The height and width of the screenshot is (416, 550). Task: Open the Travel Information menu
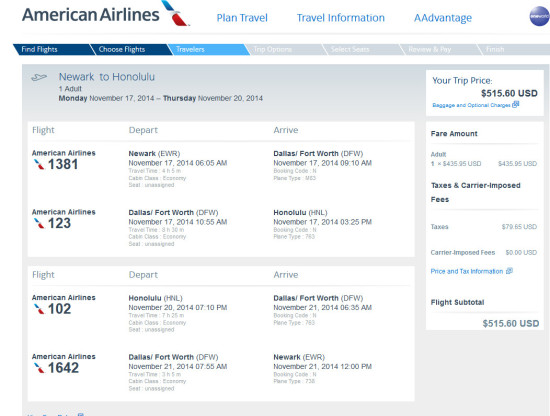(x=341, y=18)
